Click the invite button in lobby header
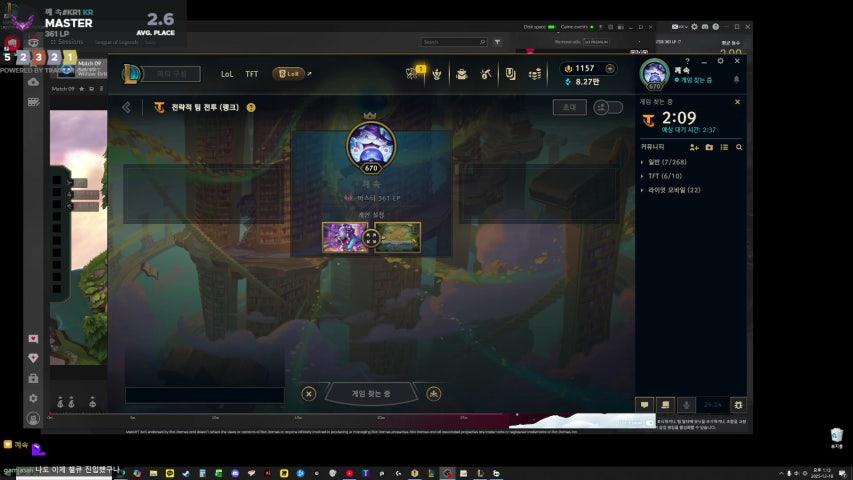Viewport: 853px width, 480px height. pyautogui.click(x=570, y=107)
